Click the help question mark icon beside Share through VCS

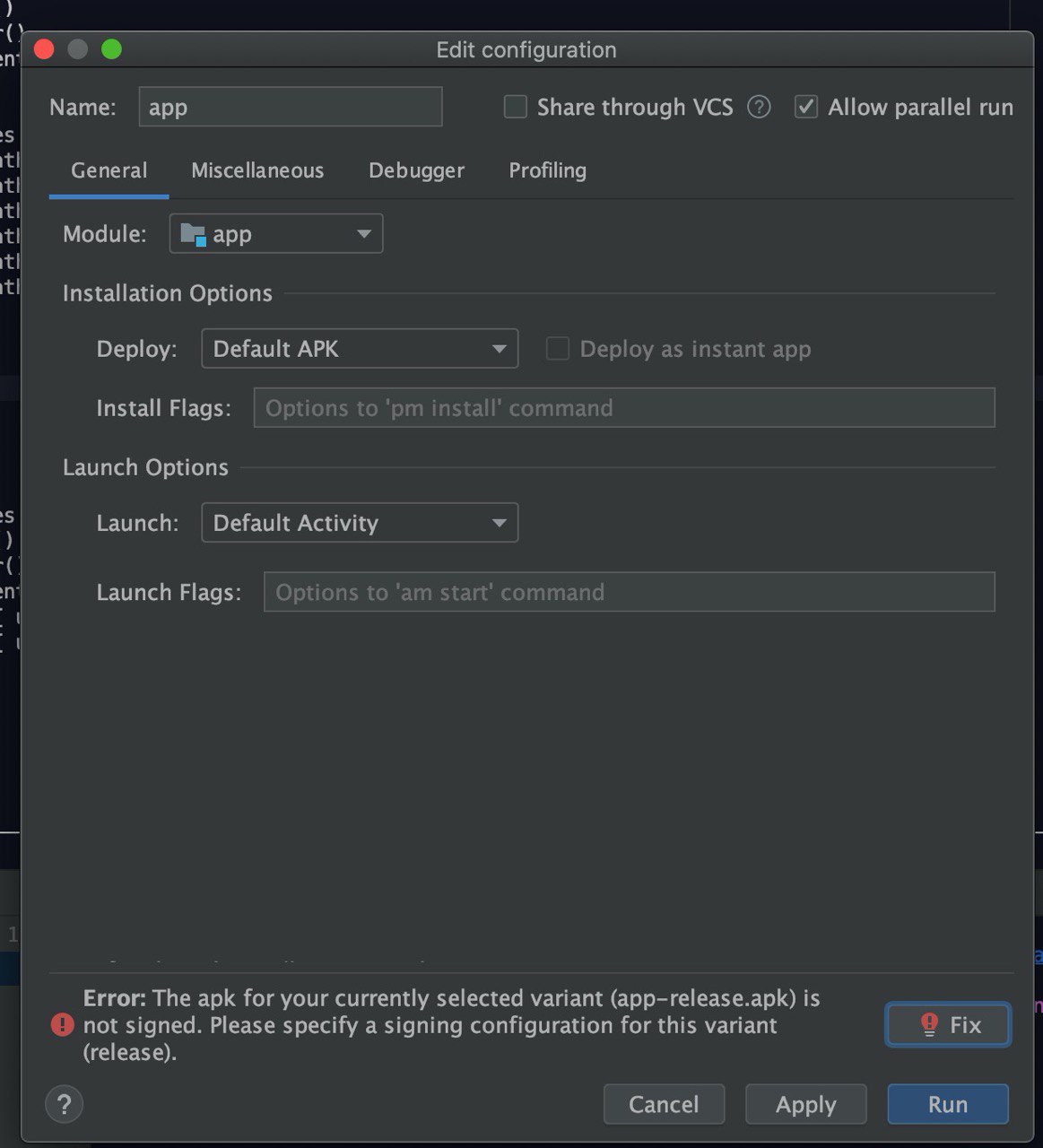pyautogui.click(x=759, y=108)
